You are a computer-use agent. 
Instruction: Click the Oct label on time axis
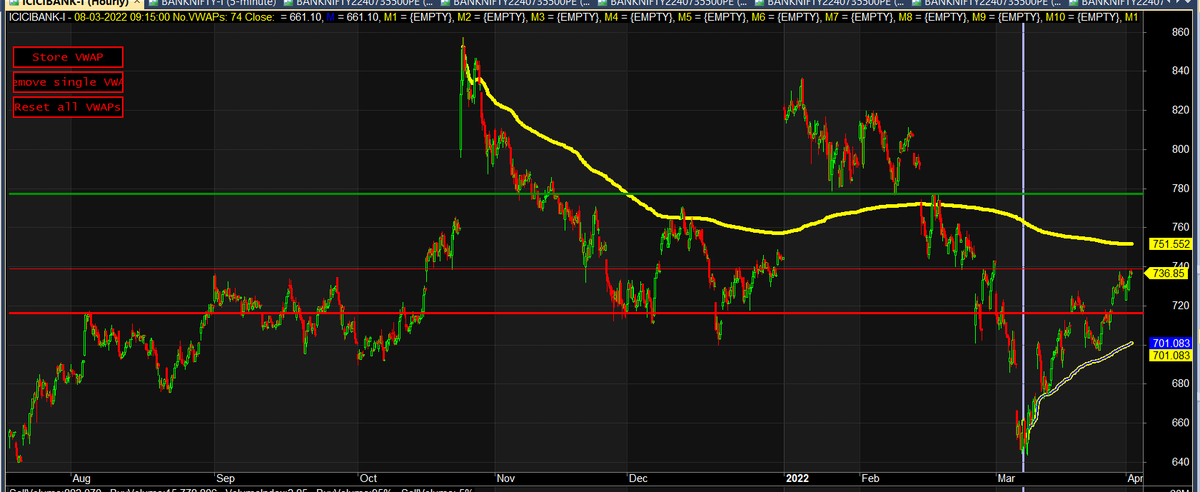pos(368,479)
